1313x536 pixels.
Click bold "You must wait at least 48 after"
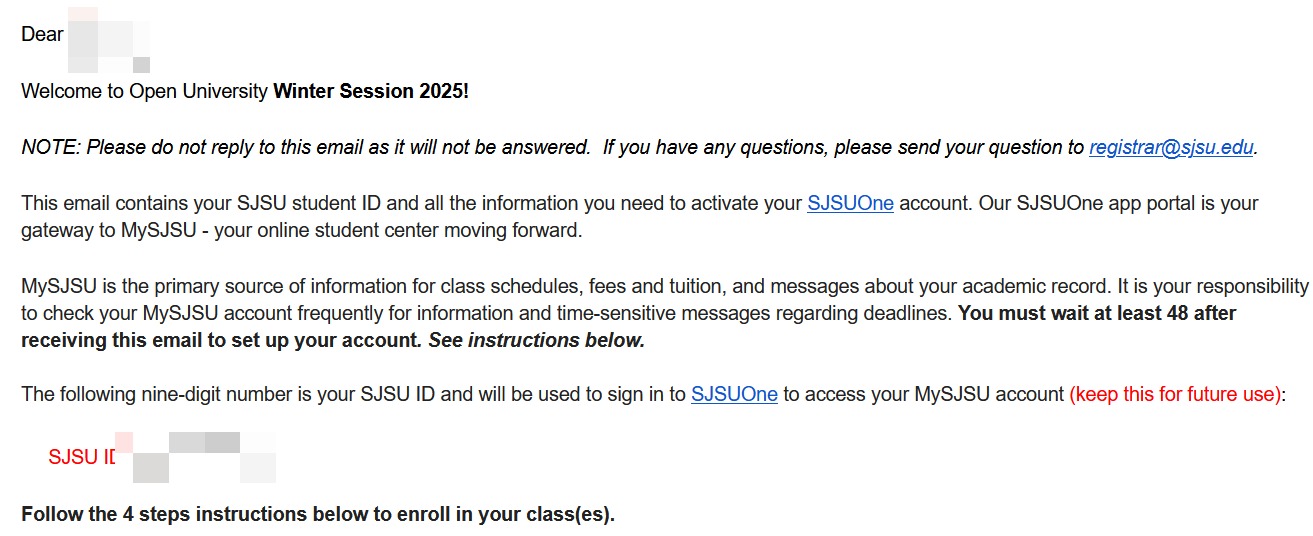click(x=1097, y=313)
